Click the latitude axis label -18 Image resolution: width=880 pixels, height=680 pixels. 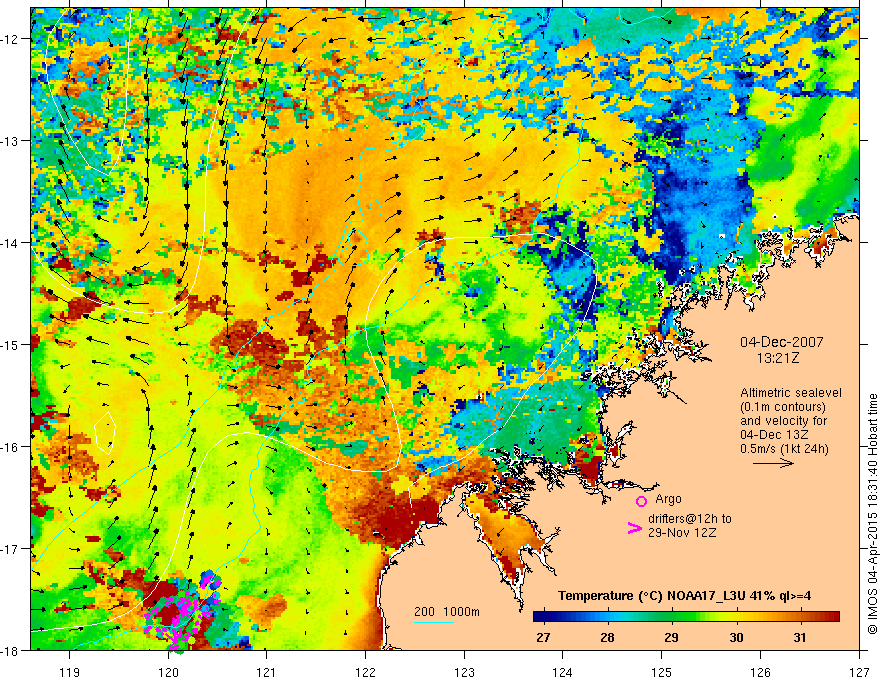pyautogui.click(x=10, y=650)
